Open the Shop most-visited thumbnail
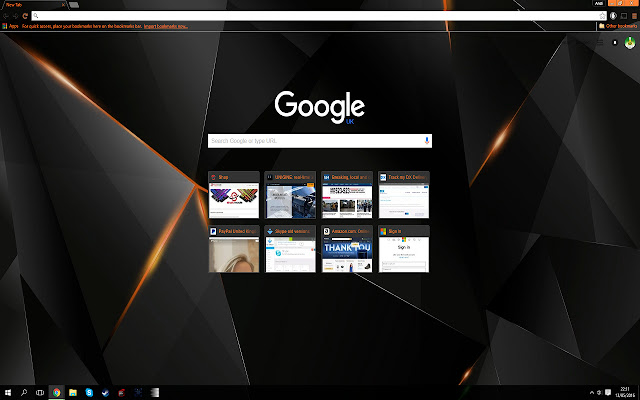640x400 pixels. 234,195
